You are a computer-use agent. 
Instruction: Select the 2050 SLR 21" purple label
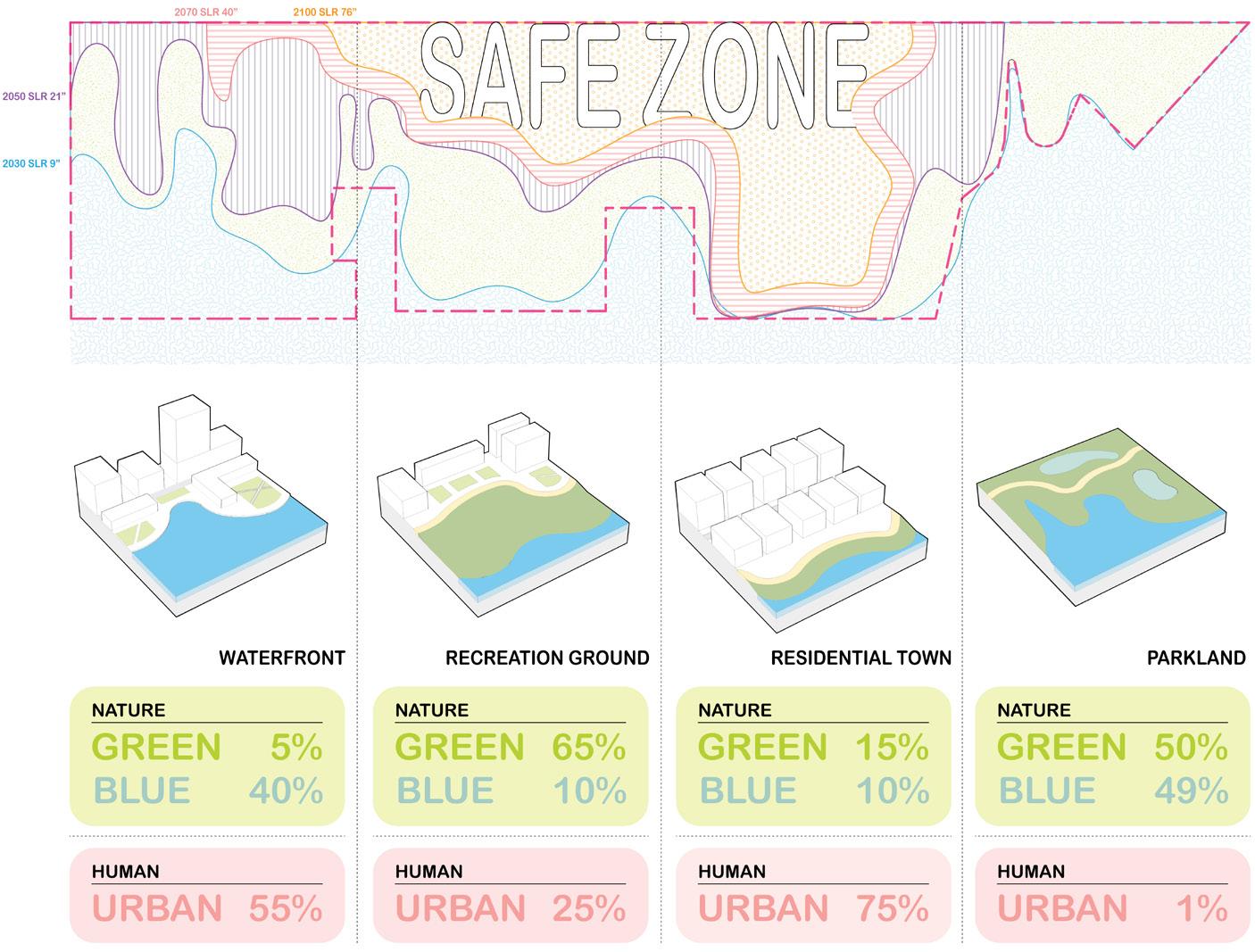coord(34,95)
